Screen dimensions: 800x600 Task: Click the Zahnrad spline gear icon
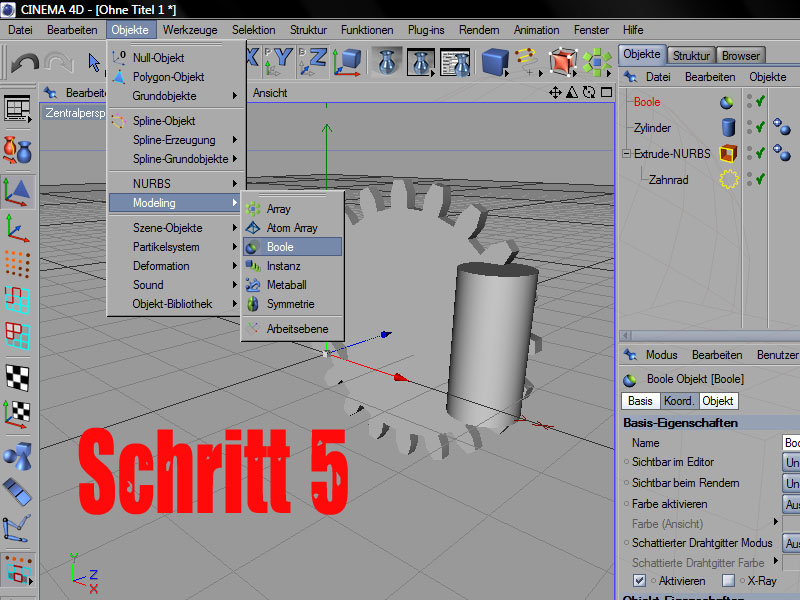pos(728,180)
